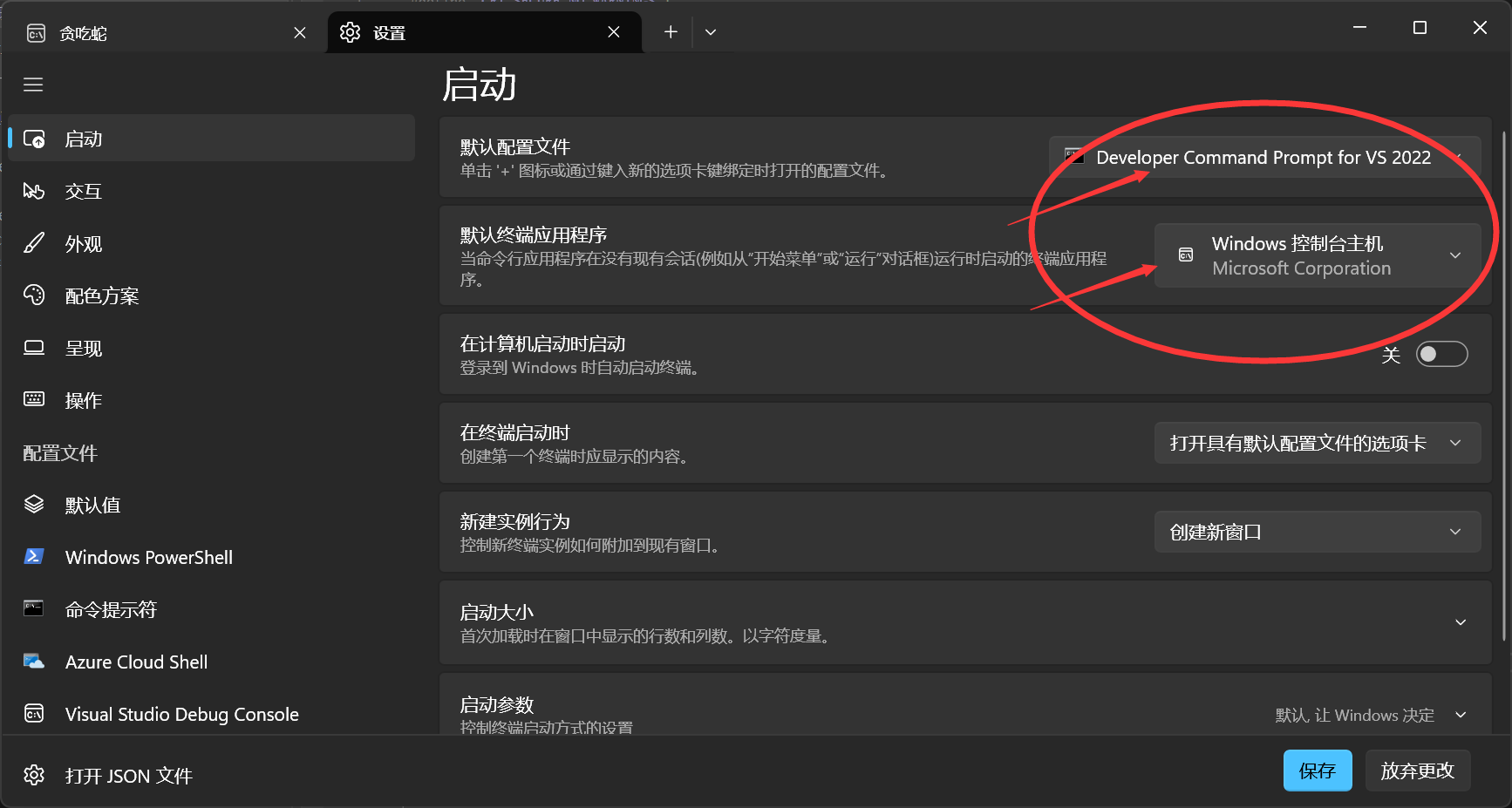Viewport: 1512px width, 808px height.
Task: Click the 保存 save button
Action: [x=1318, y=771]
